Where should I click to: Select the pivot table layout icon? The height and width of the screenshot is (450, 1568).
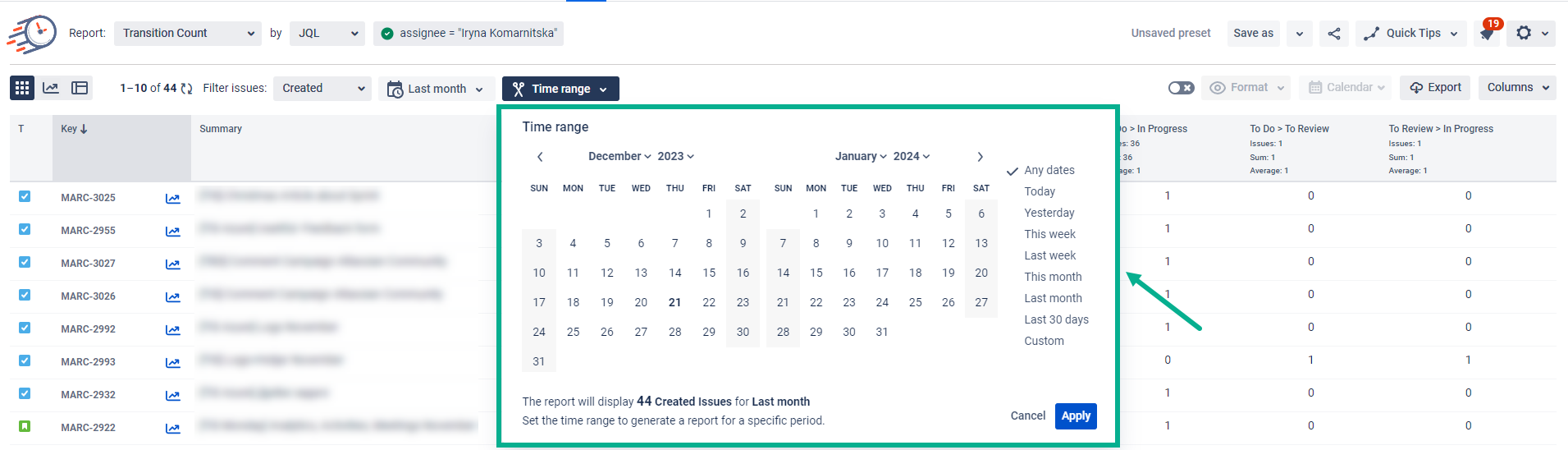[80, 88]
